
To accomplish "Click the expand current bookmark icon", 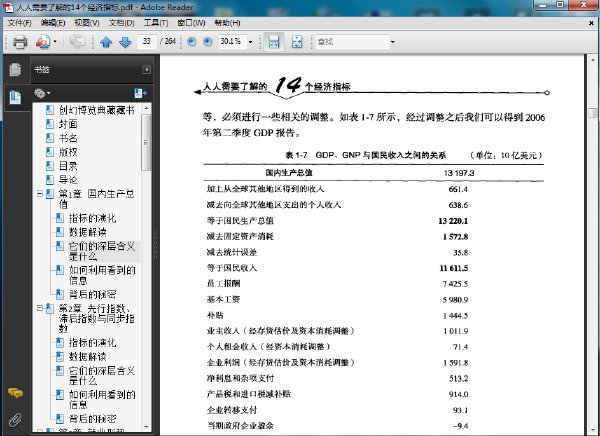I will (x=140, y=93).
